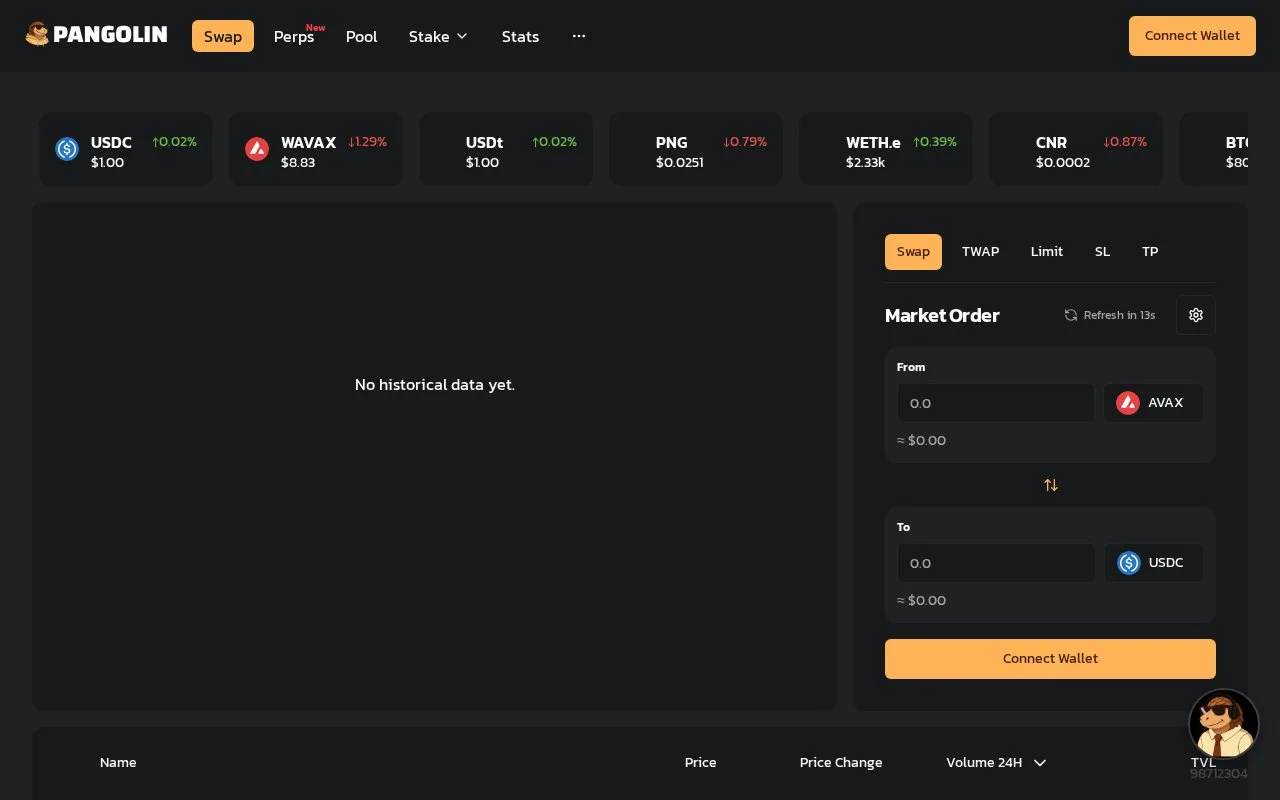Select the Swap order tab in panel

(x=913, y=252)
